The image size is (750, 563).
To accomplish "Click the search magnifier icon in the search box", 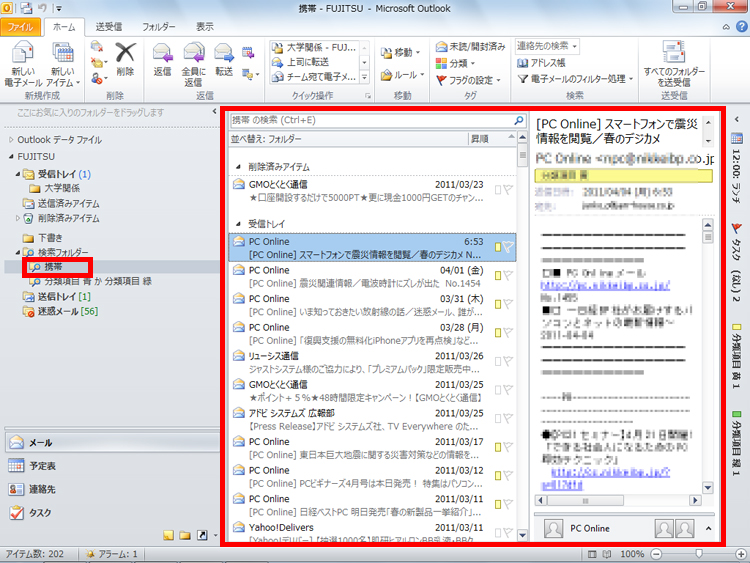I will [x=519, y=120].
